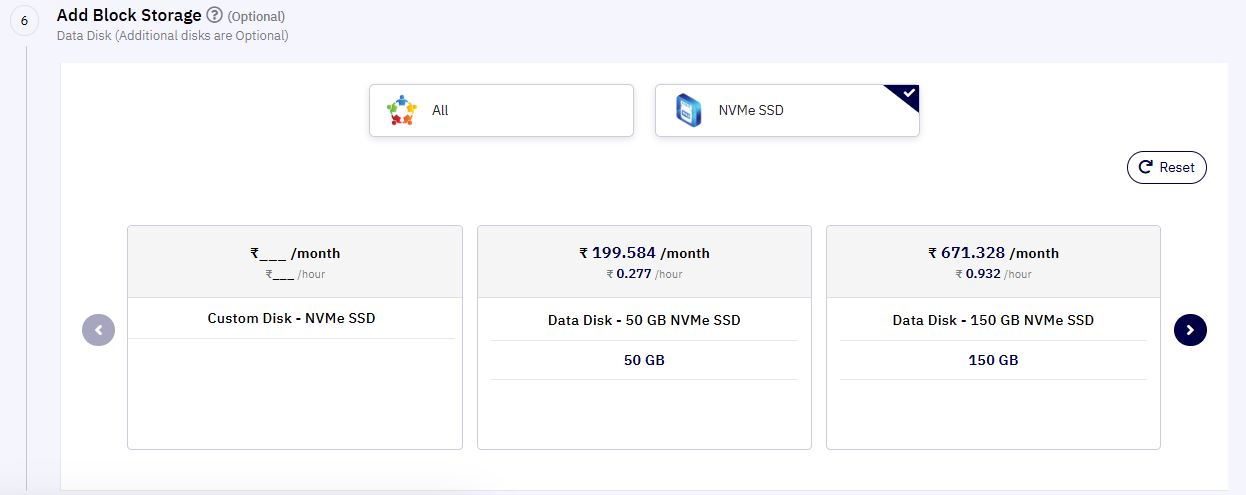Click the 50 GB size label
The width and height of the screenshot is (1246, 495).
[x=644, y=360]
